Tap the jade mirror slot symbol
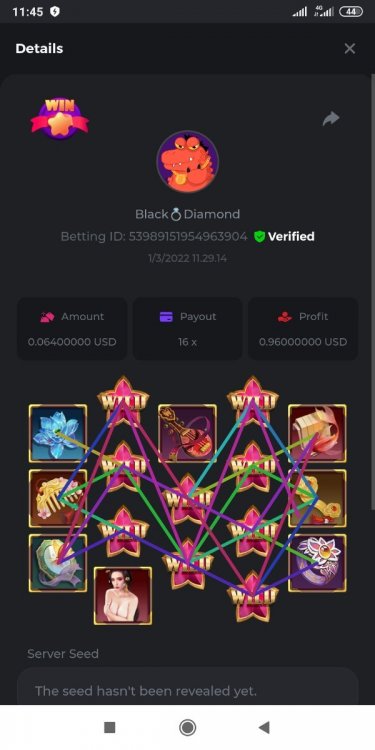This screenshot has height=750, width=375. click(x=58, y=563)
